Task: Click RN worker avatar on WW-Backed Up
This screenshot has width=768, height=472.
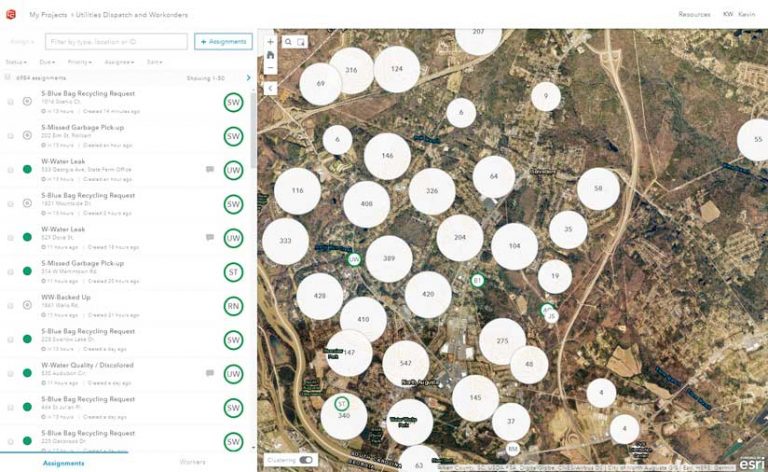Action: click(x=233, y=306)
